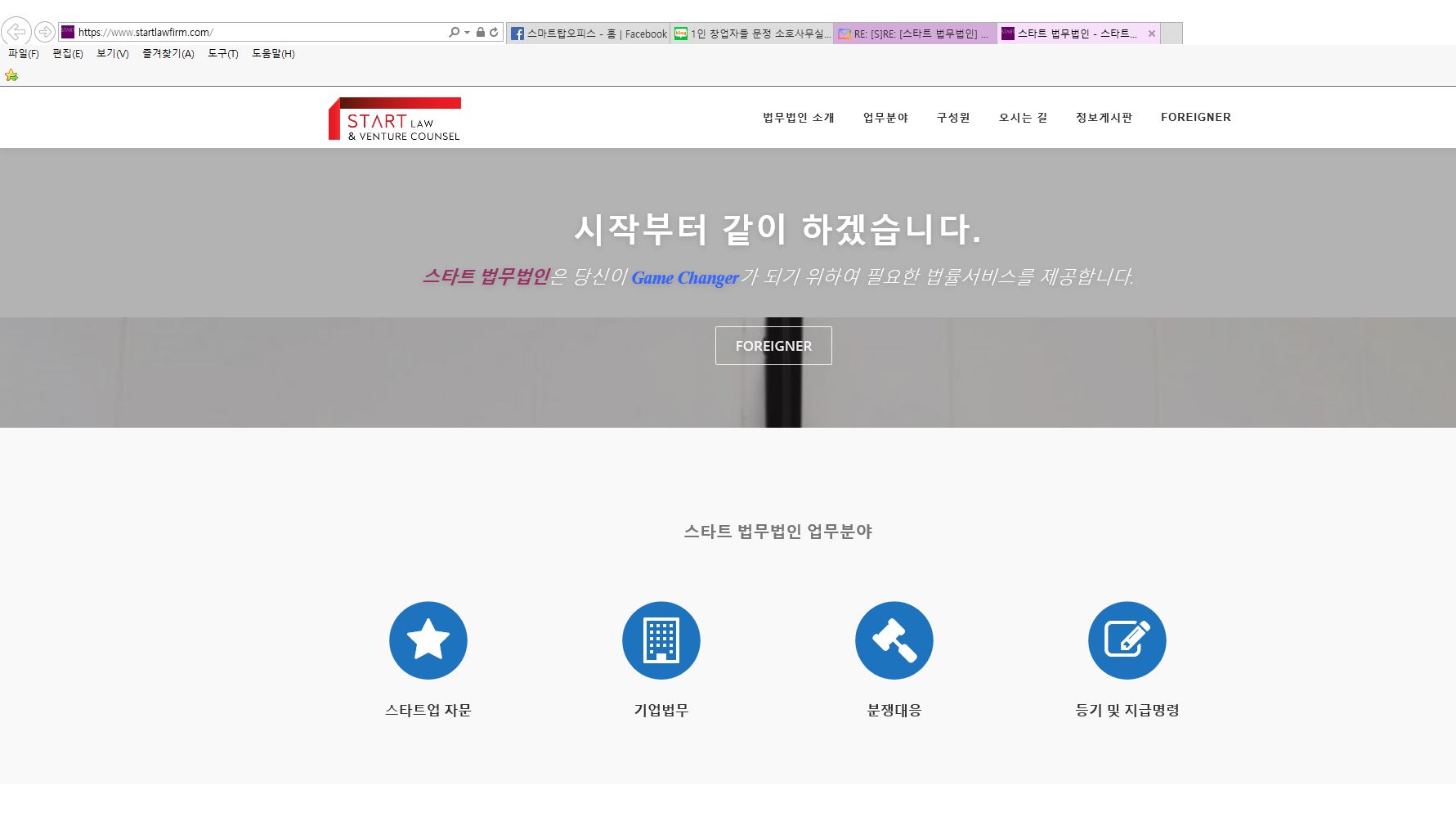Open the 편집(E) menu

click(x=68, y=54)
